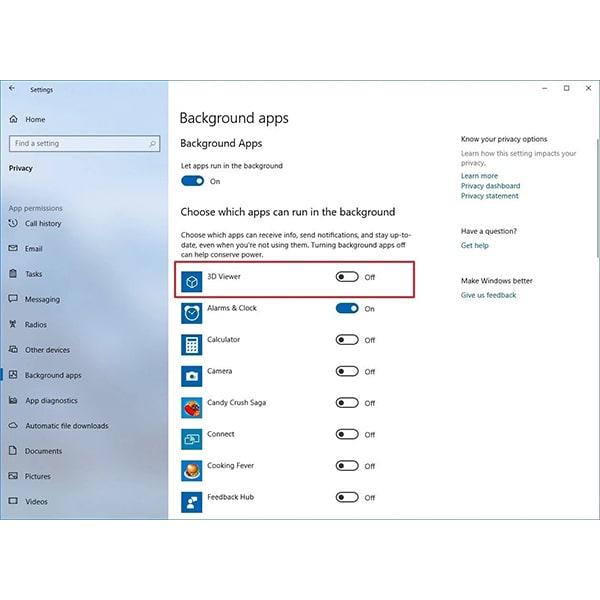Turn on the Calculator background toggle

tap(347, 340)
